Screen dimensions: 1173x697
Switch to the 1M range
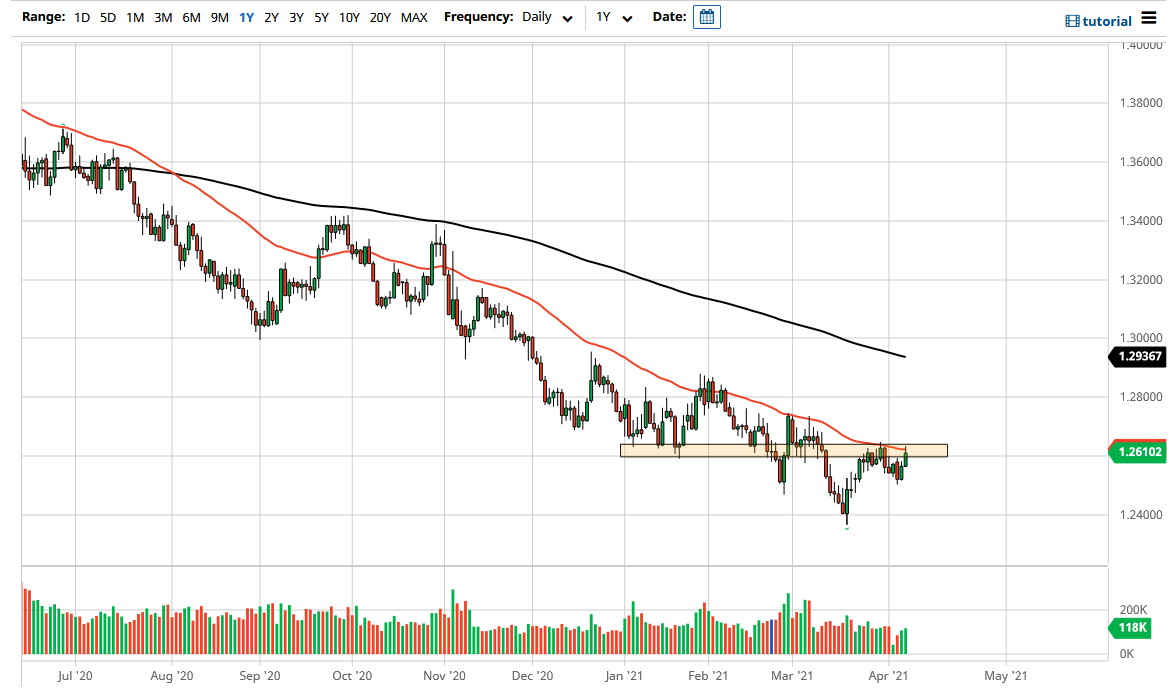click(135, 17)
